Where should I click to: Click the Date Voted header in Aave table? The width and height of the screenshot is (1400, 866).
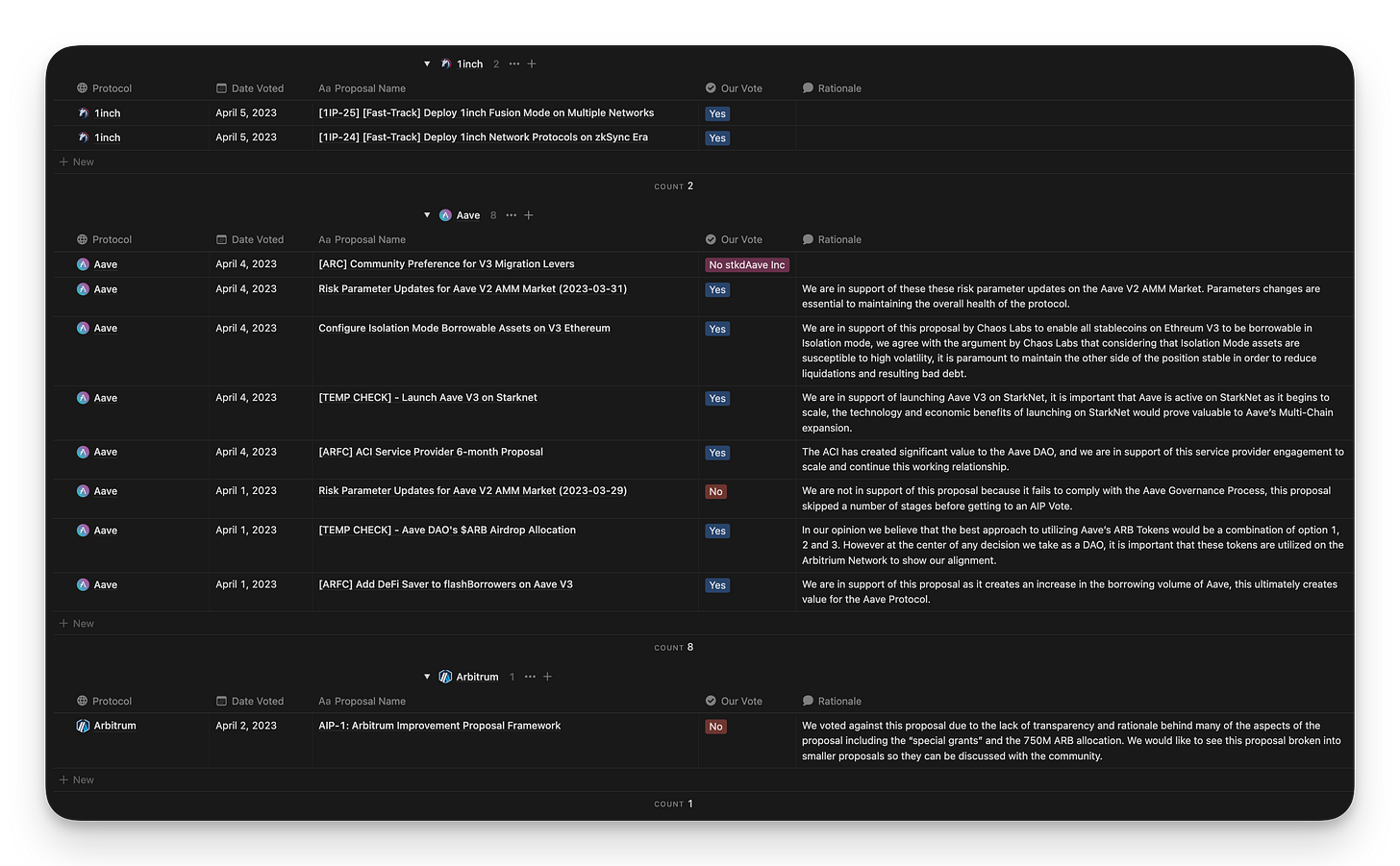click(x=250, y=239)
